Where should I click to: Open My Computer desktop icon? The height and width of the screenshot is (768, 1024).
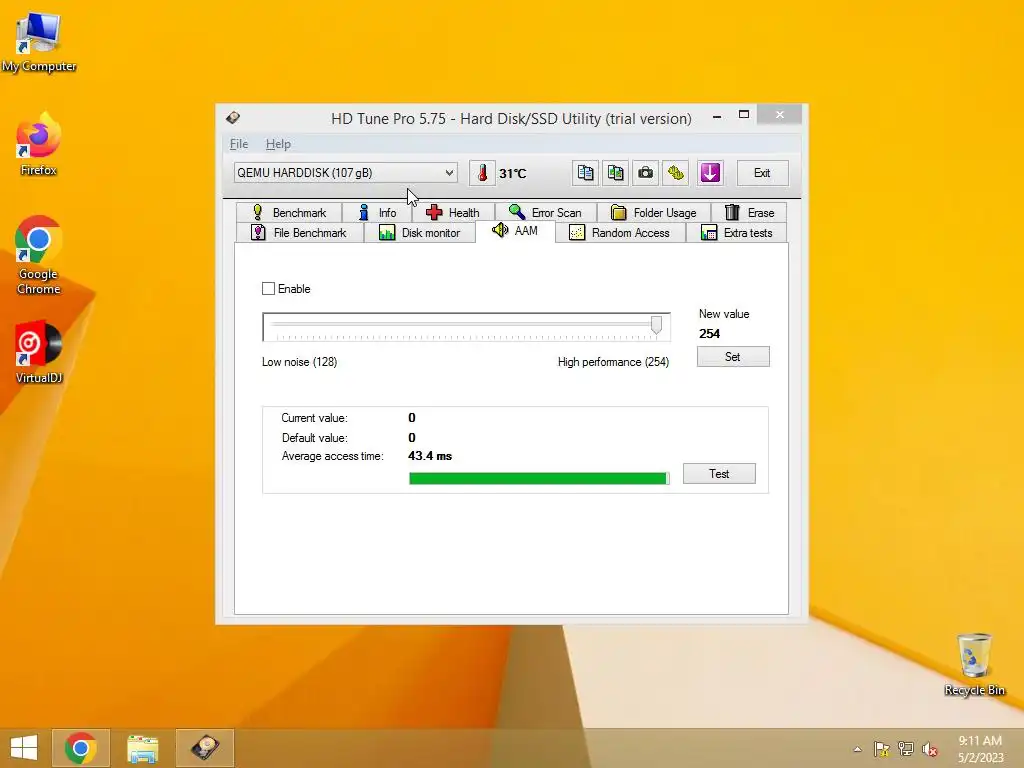click(39, 42)
